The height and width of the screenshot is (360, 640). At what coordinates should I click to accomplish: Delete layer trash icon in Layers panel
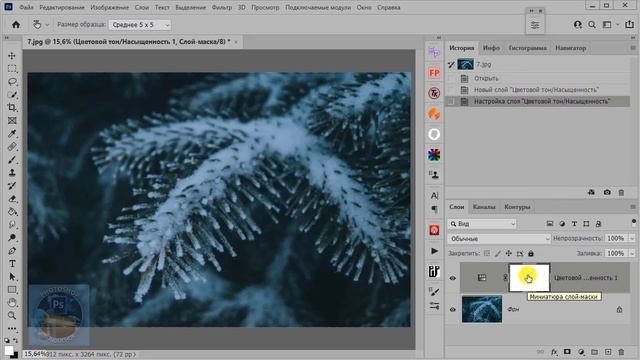click(621, 352)
